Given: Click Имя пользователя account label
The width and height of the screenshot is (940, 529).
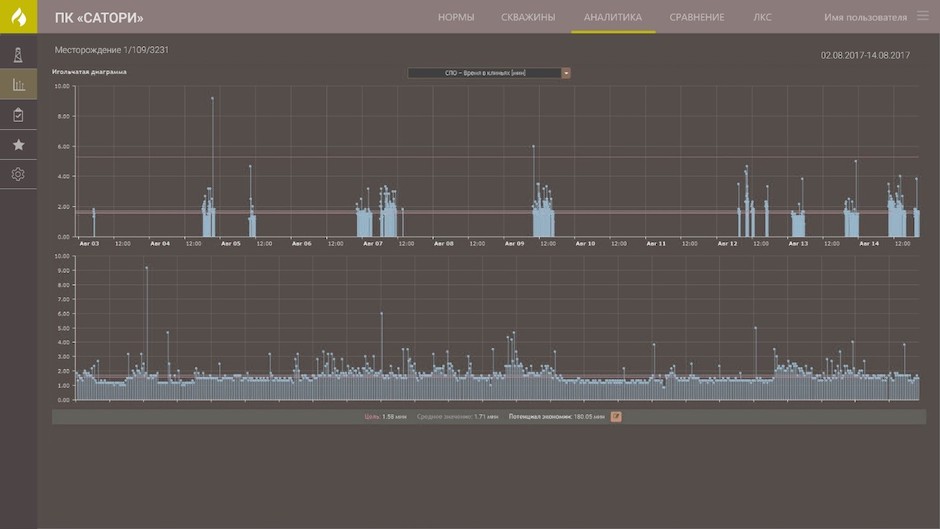Looking at the screenshot, I should click(x=865, y=17).
